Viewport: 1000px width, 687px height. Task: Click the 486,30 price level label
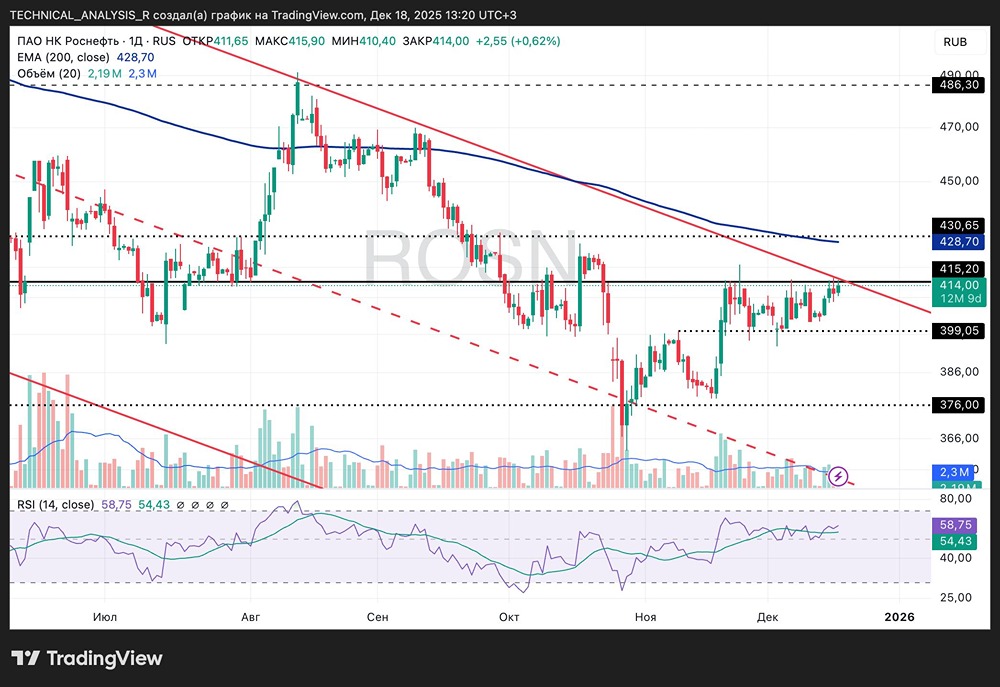click(959, 84)
